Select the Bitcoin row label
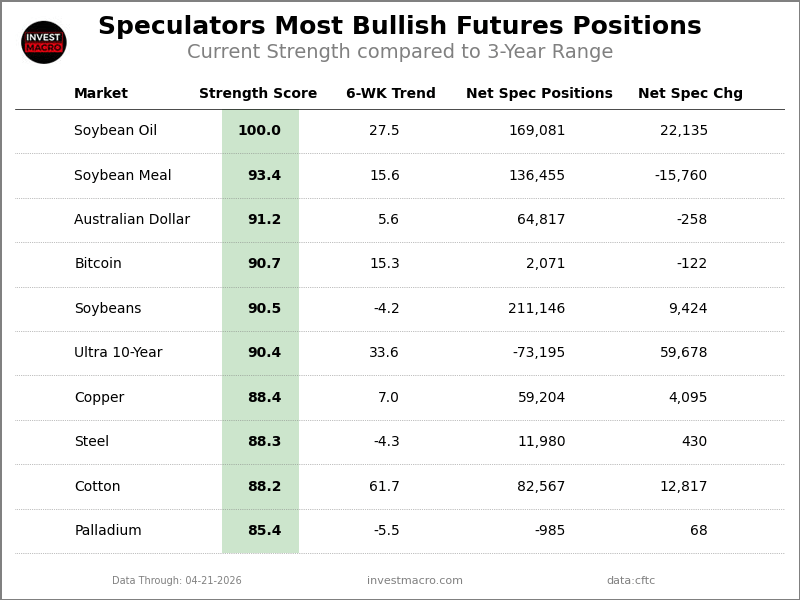 pos(98,264)
